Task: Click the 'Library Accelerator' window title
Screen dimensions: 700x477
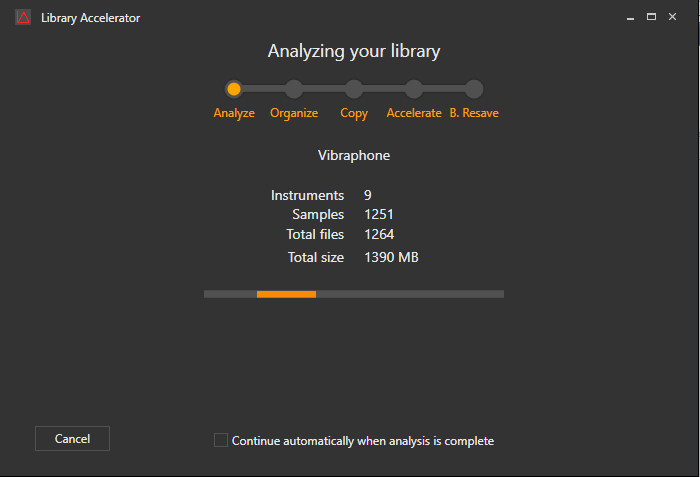Action: pyautogui.click(x=91, y=18)
